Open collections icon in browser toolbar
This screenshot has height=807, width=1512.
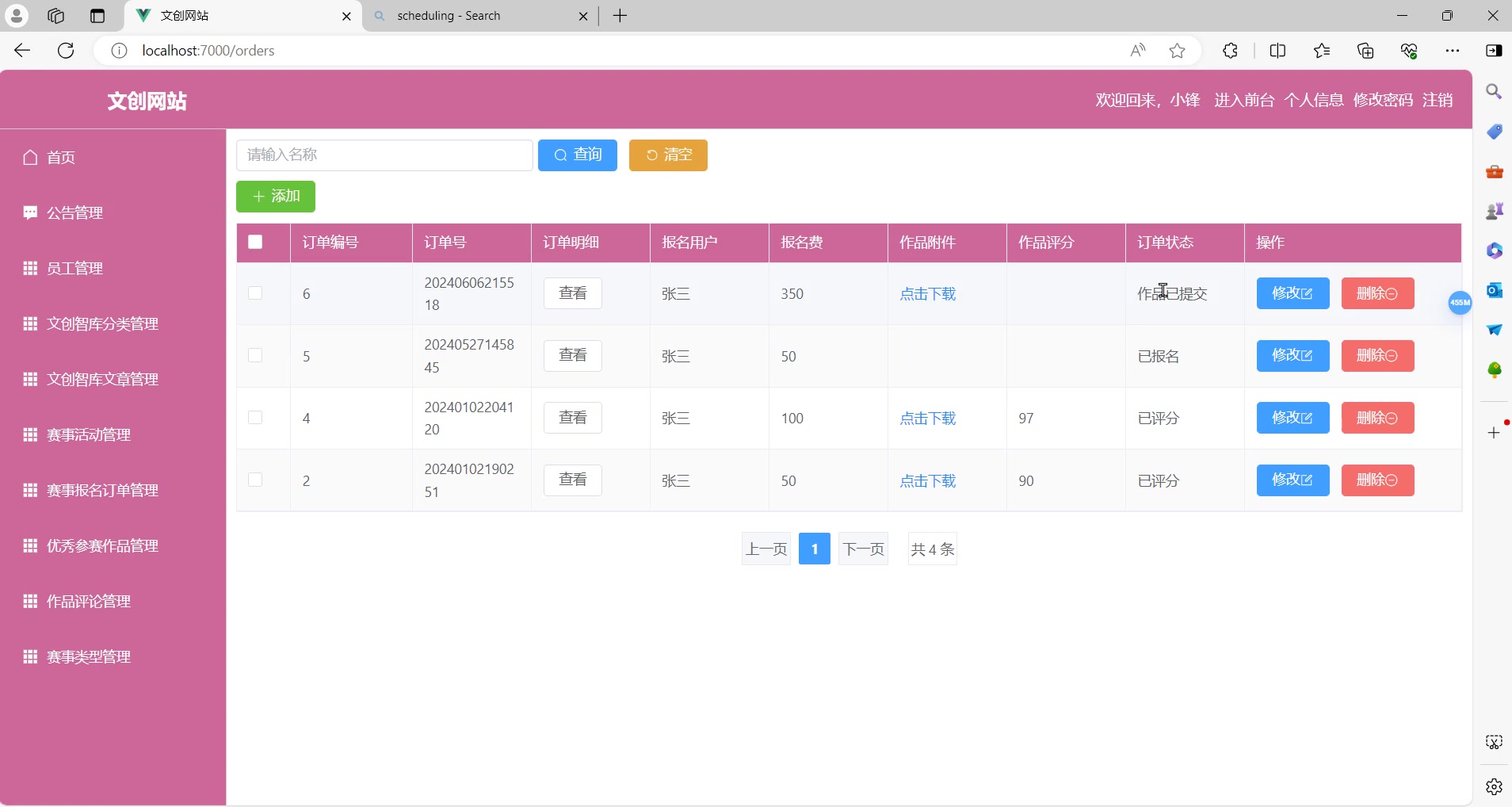pos(1365,51)
